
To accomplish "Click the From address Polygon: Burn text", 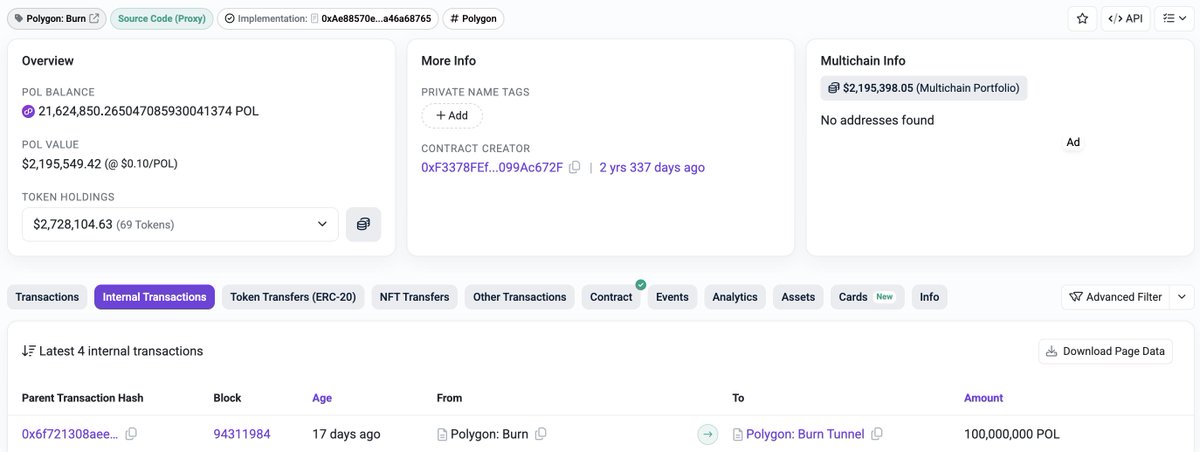I will (x=489, y=434).
